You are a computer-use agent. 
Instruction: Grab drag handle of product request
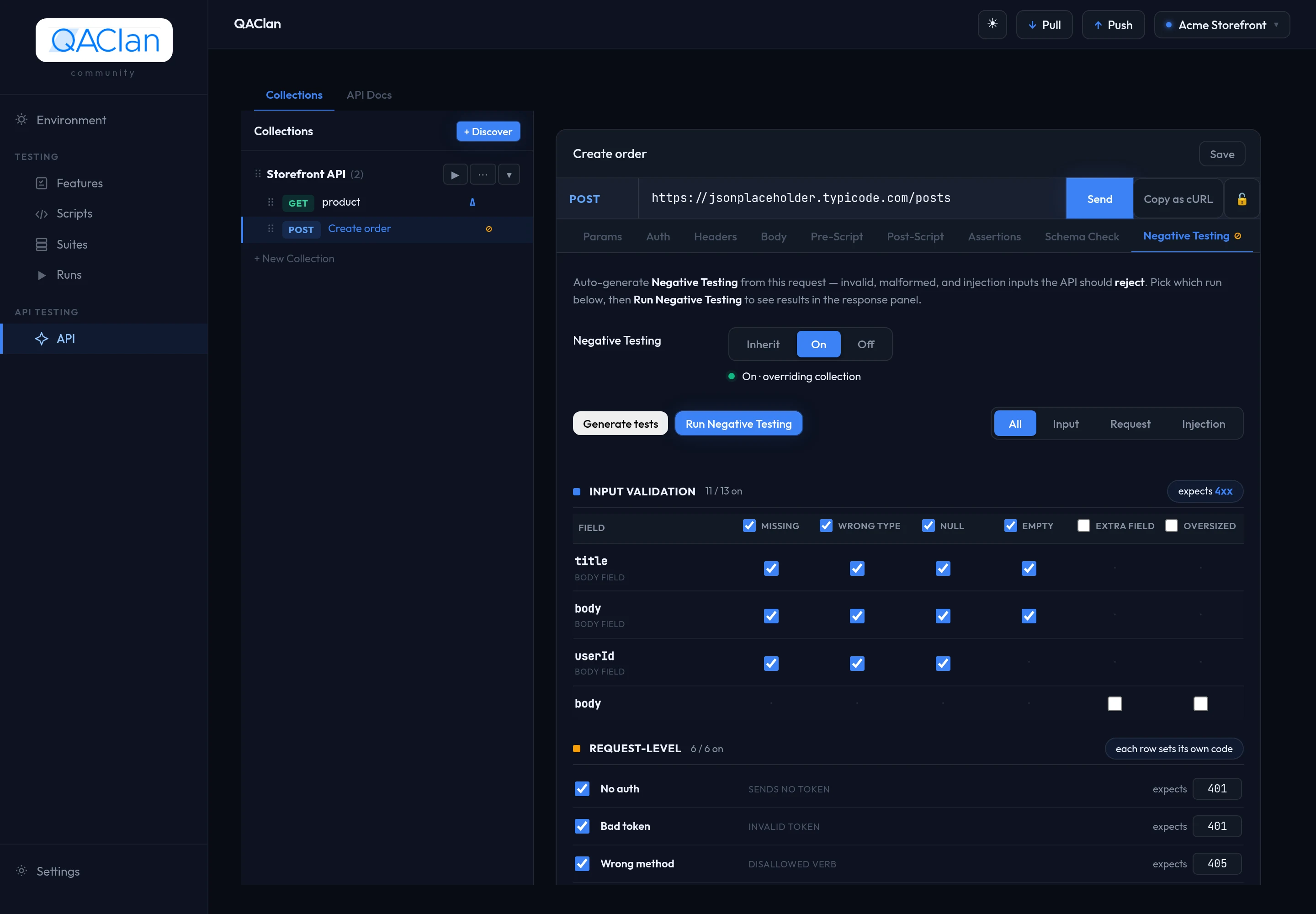[271, 202]
